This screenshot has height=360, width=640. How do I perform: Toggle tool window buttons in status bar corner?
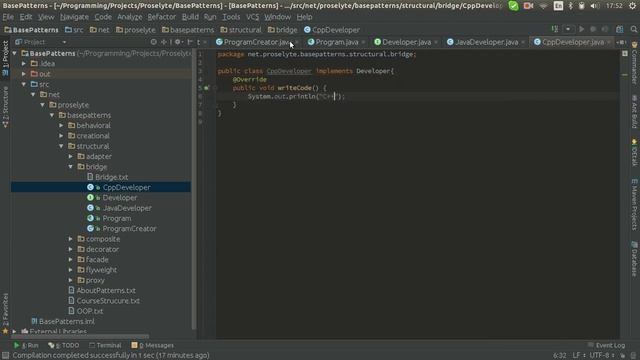pos(5,356)
